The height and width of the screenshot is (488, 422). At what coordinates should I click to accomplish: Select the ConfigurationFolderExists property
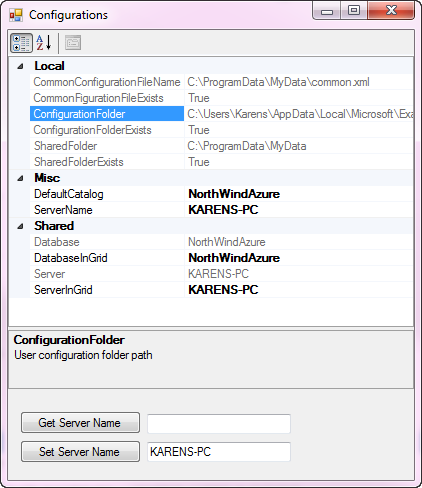107,130
